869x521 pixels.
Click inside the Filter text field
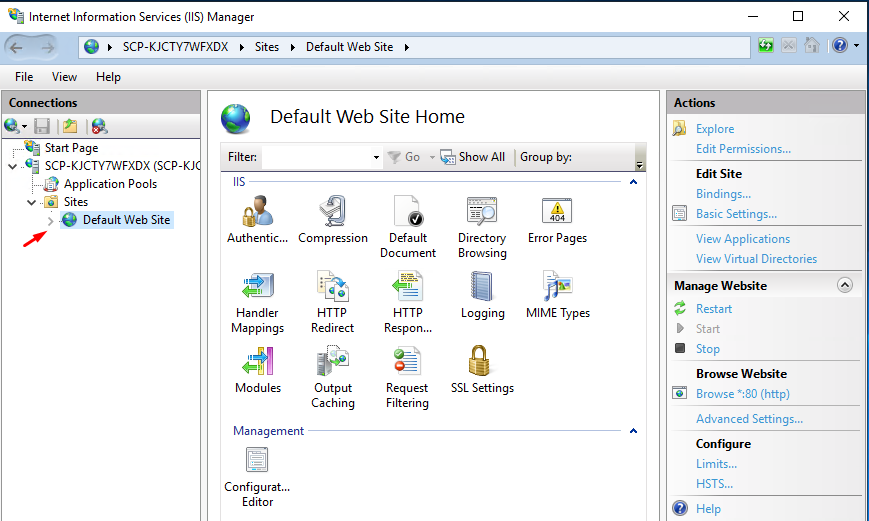(x=316, y=157)
